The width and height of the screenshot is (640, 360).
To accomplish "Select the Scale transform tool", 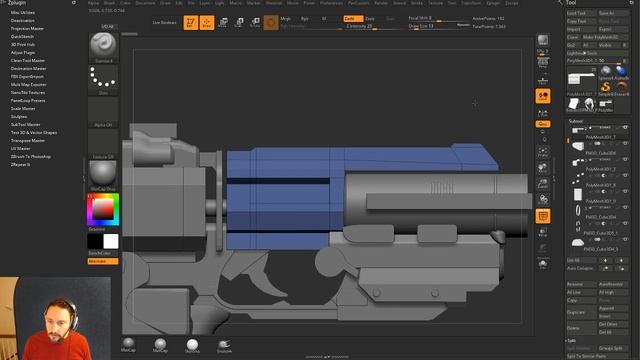I will coord(239,22).
